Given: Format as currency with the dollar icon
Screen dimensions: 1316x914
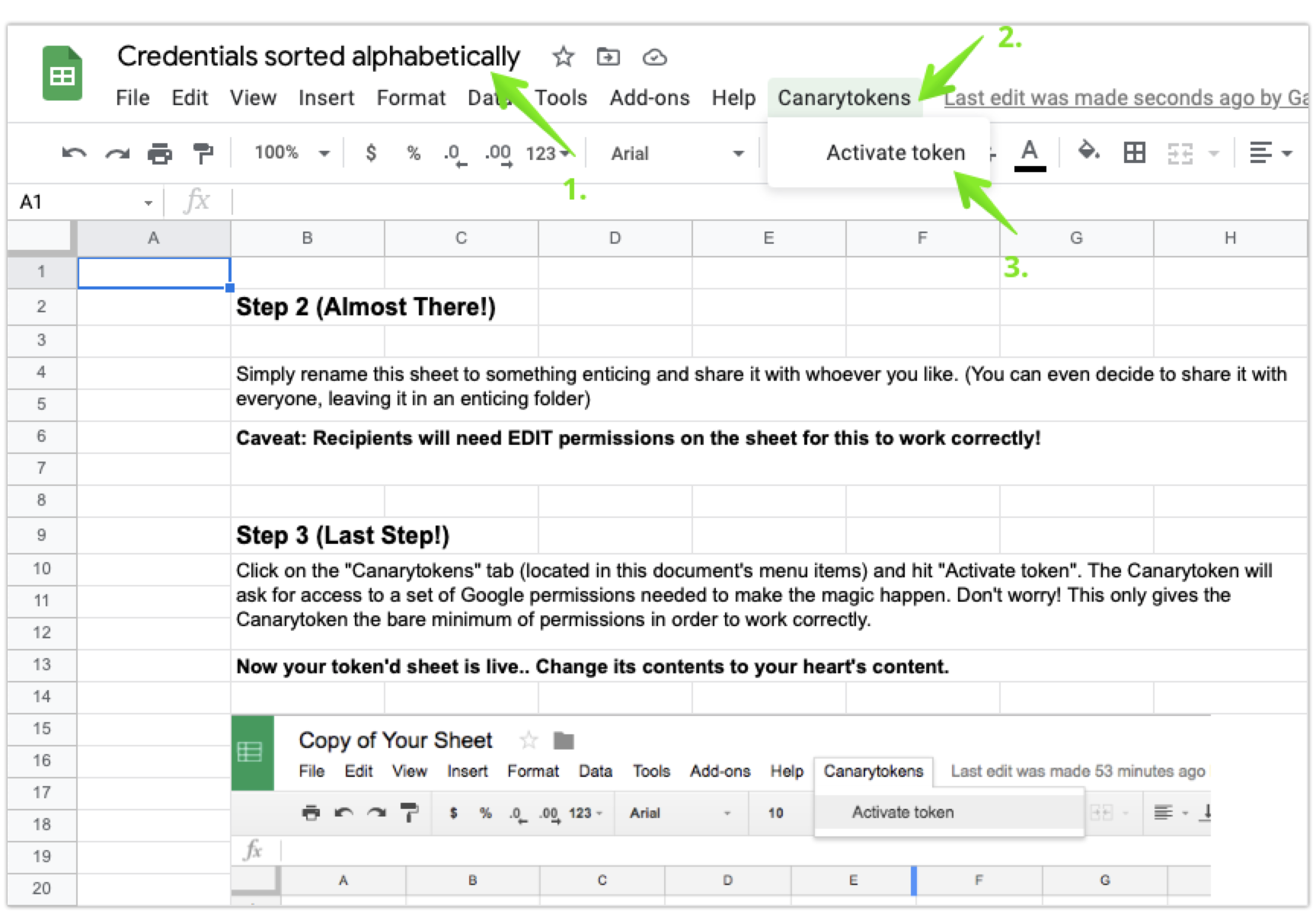Looking at the screenshot, I should 371,153.
